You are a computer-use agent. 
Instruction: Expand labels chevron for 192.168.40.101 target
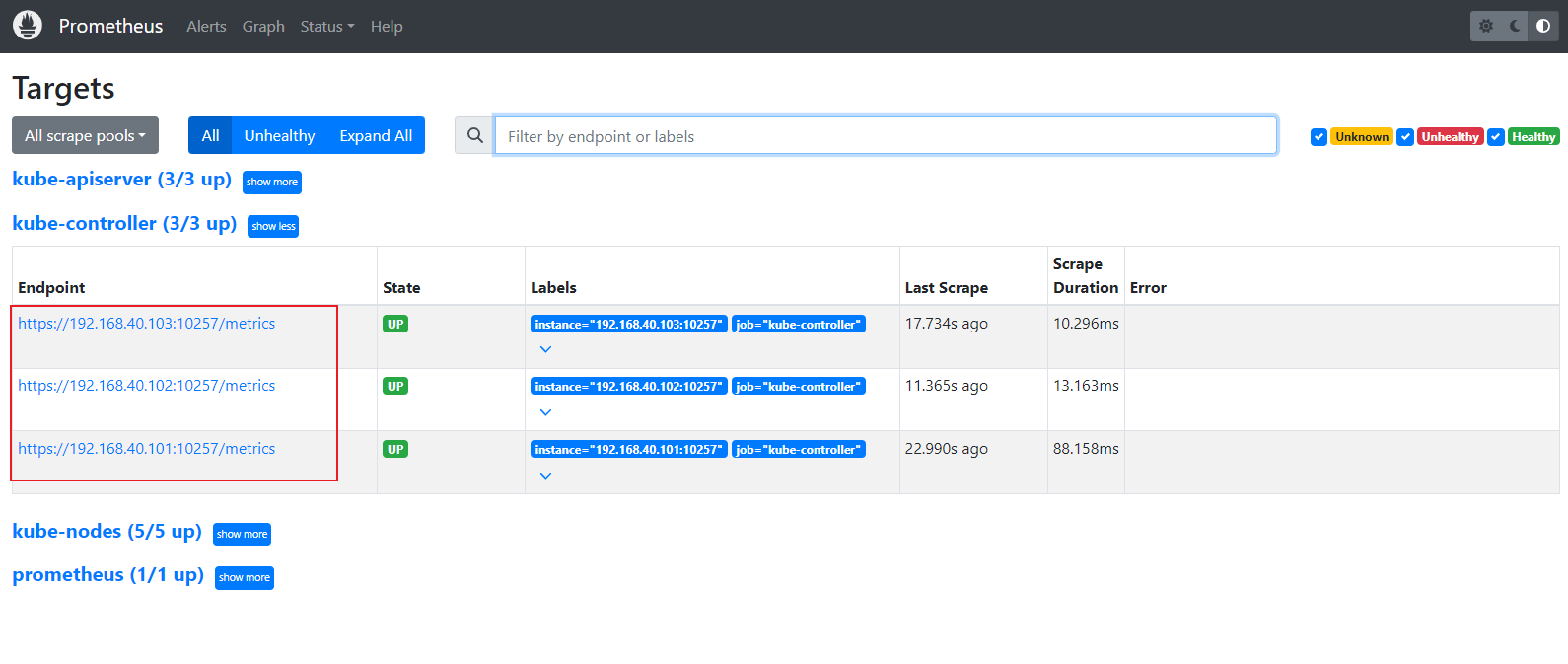[x=545, y=476]
